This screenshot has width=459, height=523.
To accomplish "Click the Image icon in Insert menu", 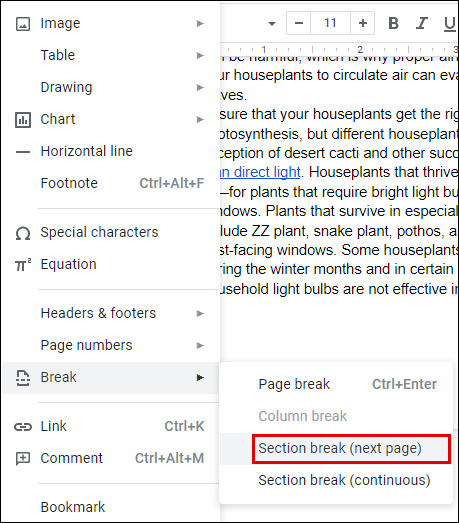I will pyautogui.click(x=23, y=24).
